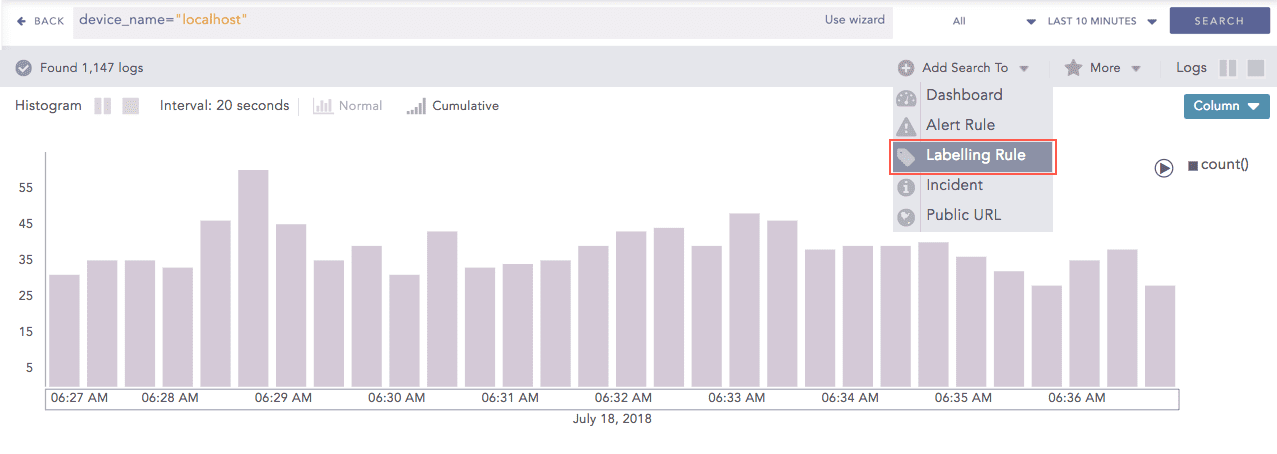Open the Use wizard link
Screen dimensions: 1277x454
pos(854,20)
